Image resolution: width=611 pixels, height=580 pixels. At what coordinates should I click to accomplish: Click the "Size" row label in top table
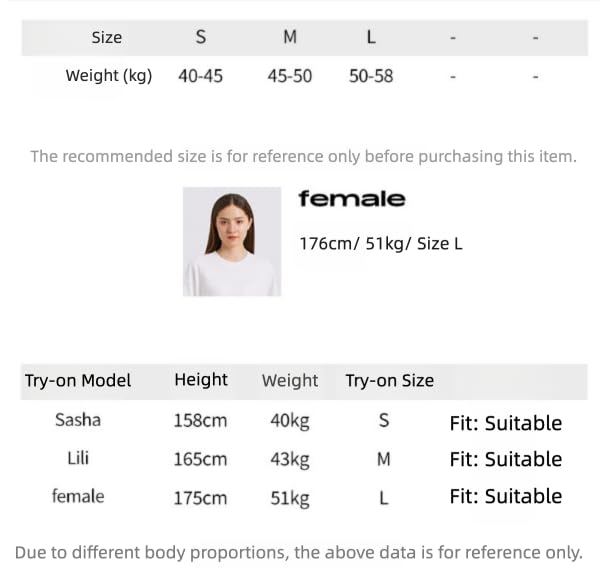click(x=106, y=37)
